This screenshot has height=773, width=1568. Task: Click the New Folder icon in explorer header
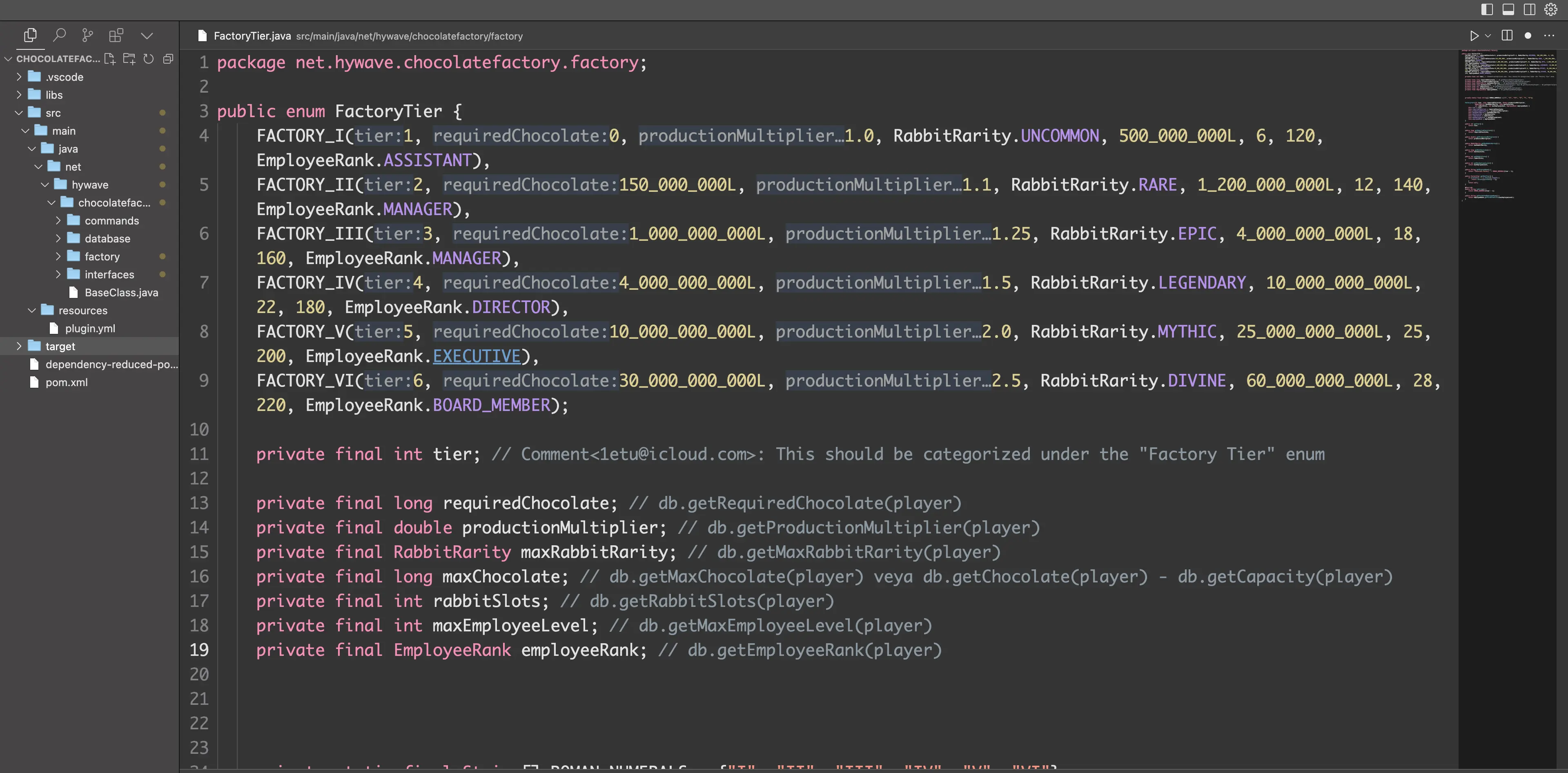[x=129, y=58]
